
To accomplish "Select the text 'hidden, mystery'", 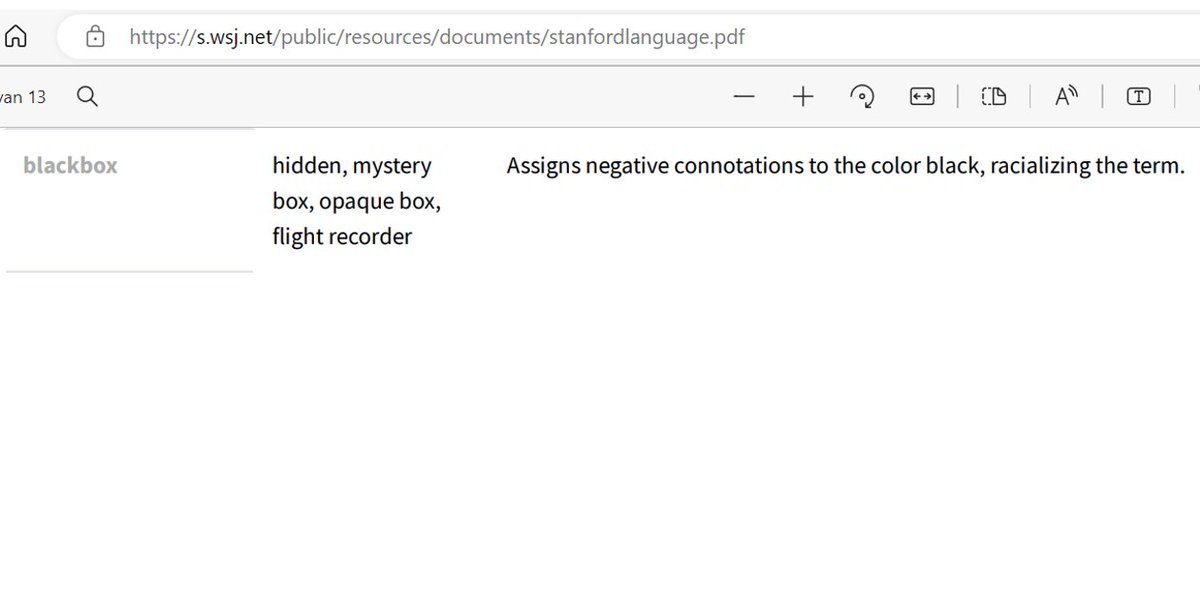I will coord(352,166).
